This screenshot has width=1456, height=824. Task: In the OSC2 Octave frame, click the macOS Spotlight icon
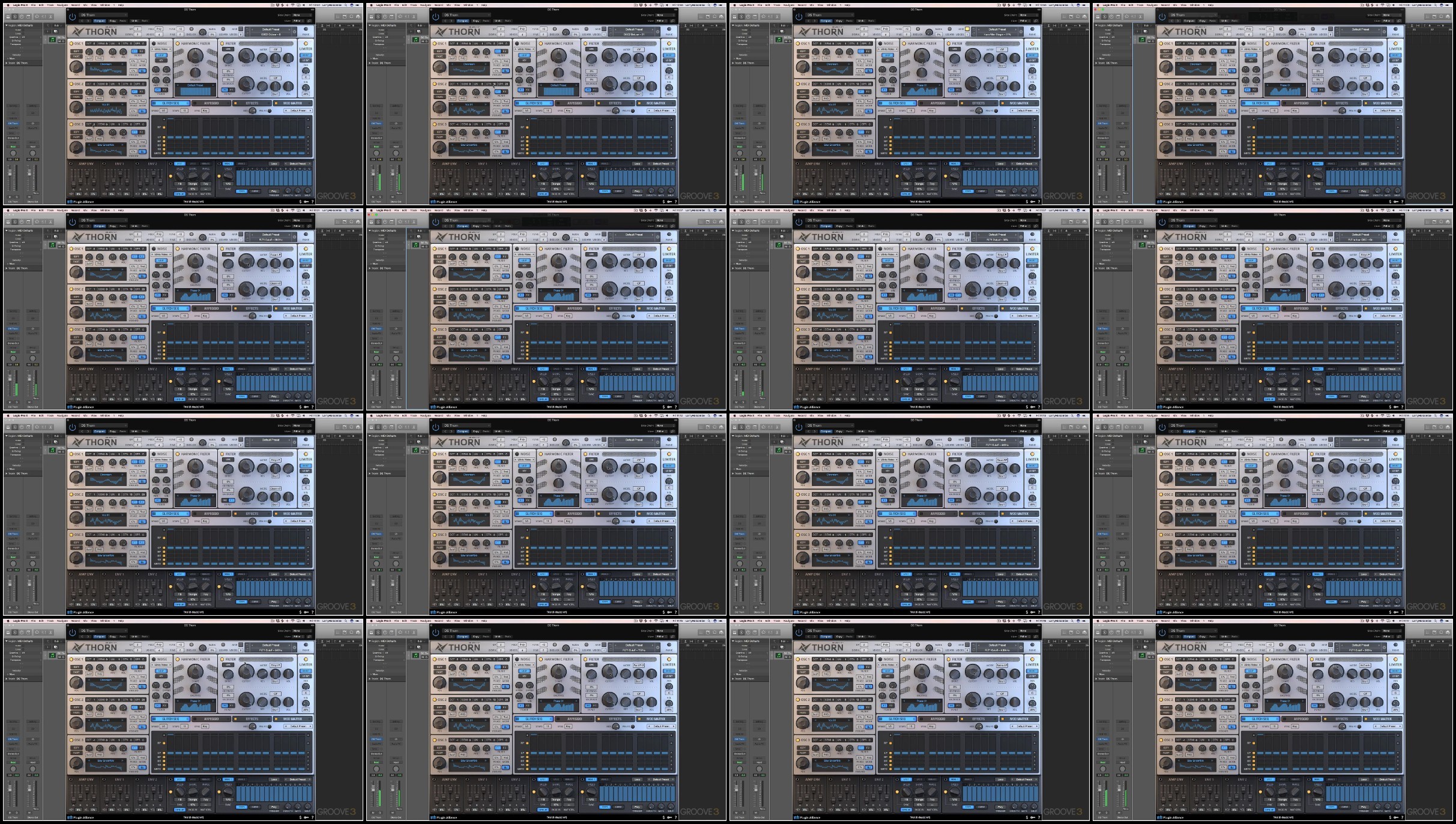[346, 5]
